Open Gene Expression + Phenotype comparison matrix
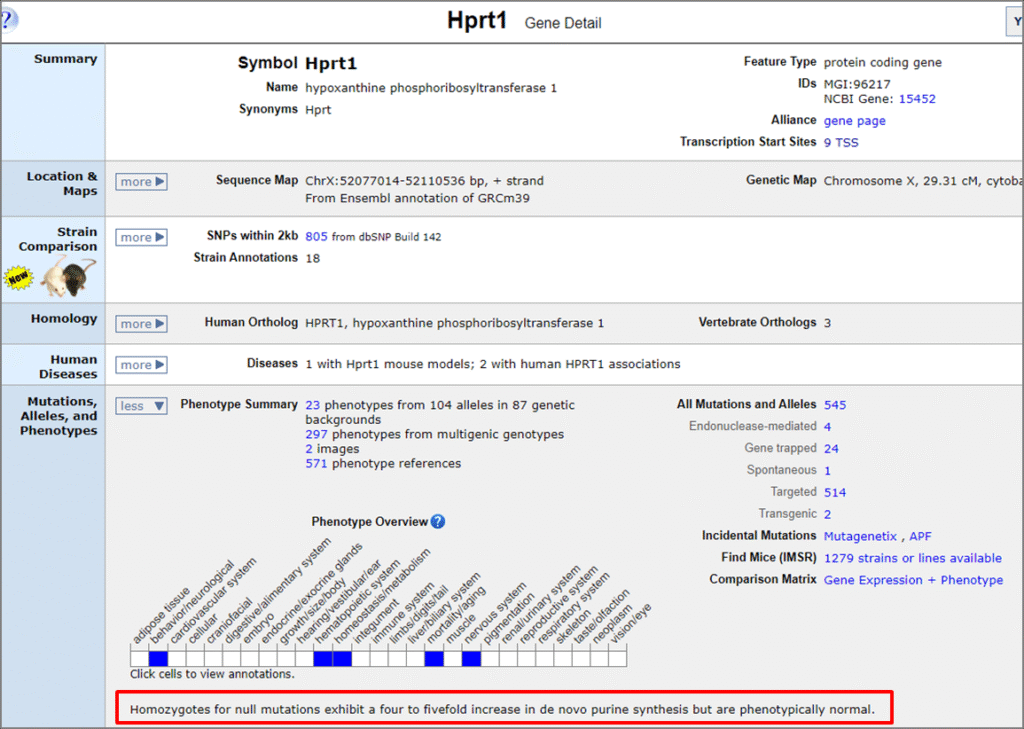This screenshot has height=729, width=1024. [913, 580]
